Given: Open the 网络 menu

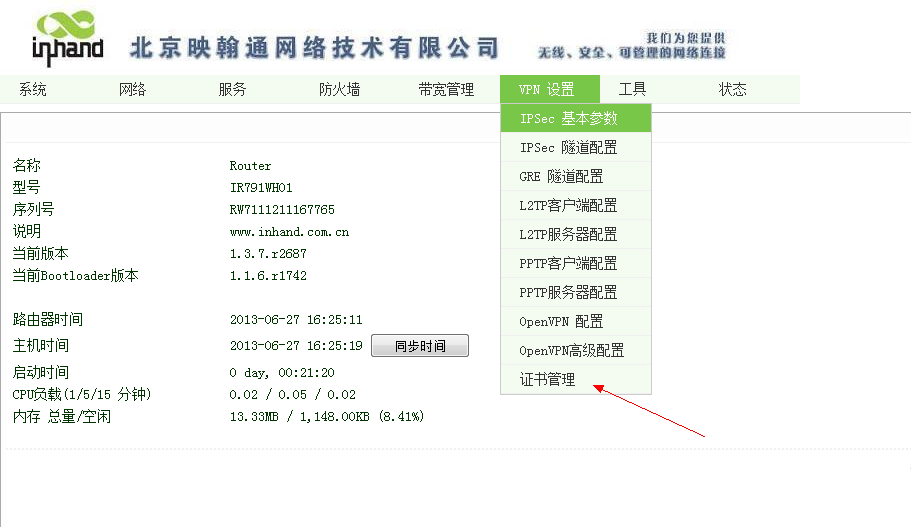Looking at the screenshot, I should 133,90.
